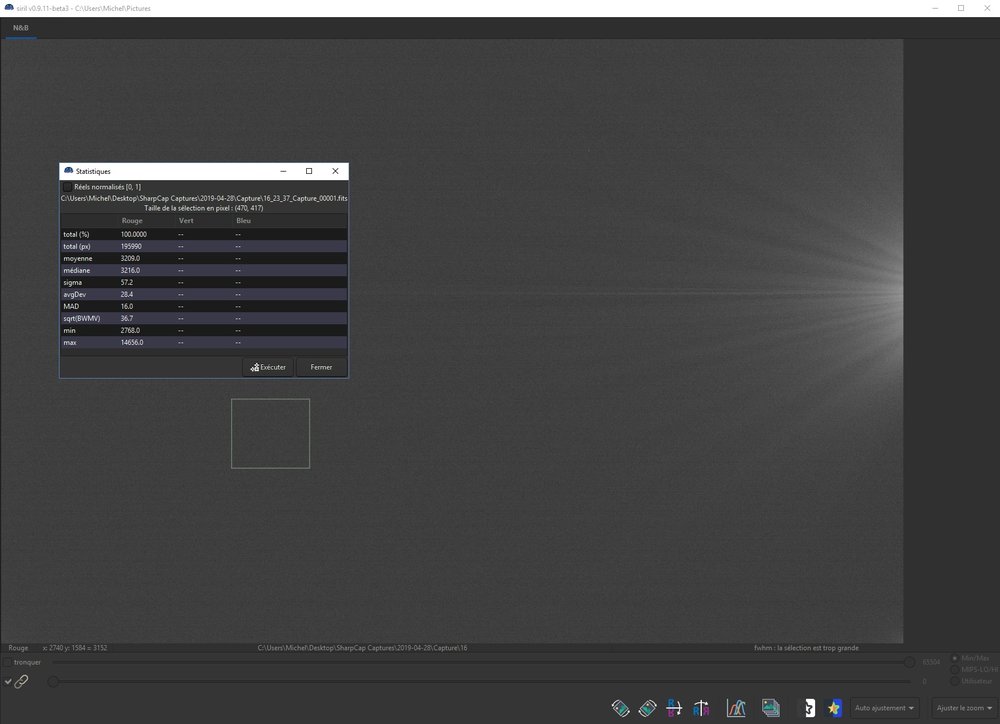Flip image horizontally with mirror icon
The image size is (1000, 724).
tap(701, 708)
